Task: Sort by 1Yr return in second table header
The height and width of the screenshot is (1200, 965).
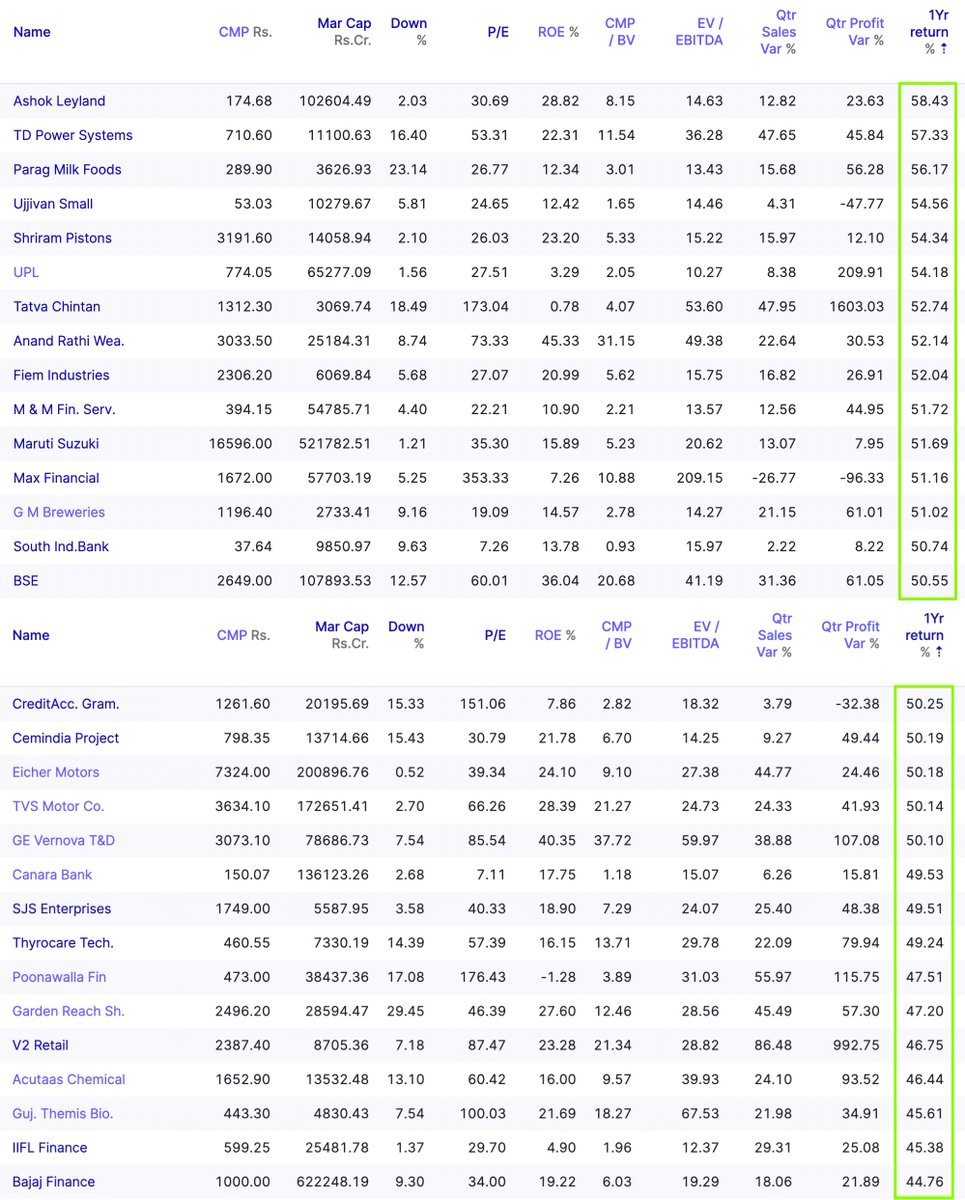Action: (x=925, y=635)
